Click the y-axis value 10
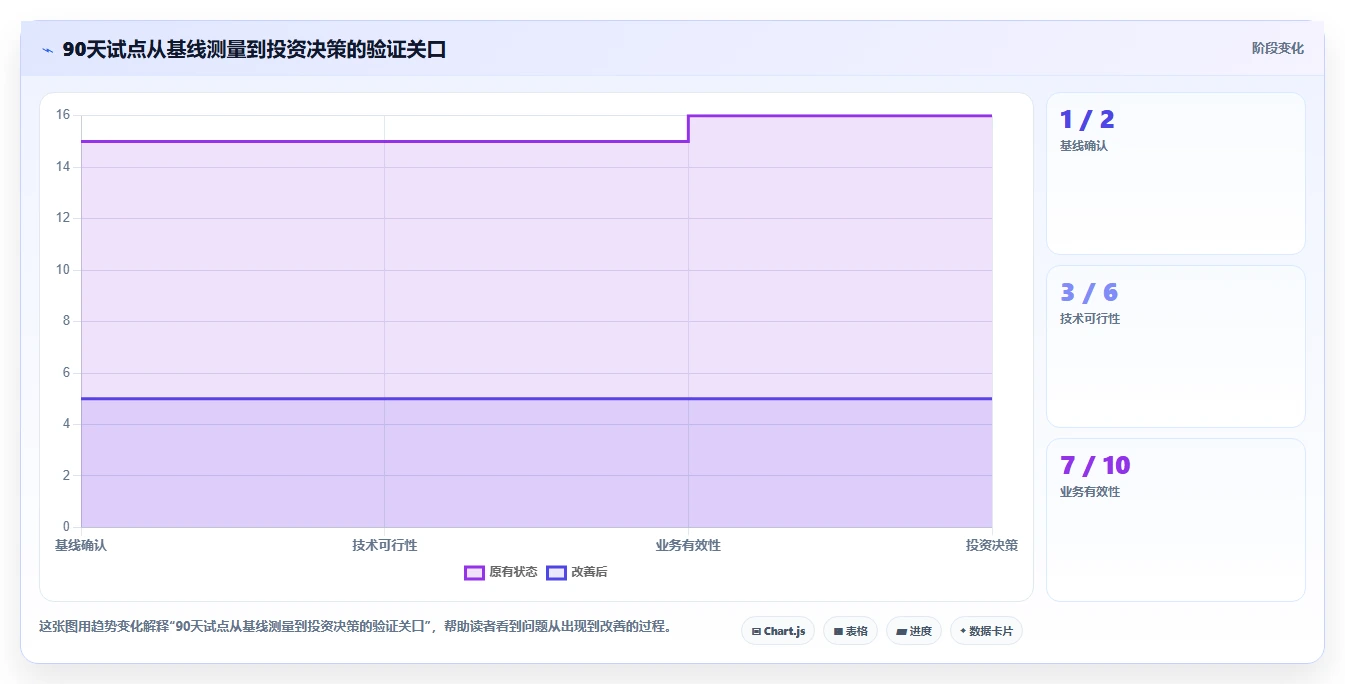 tap(63, 270)
